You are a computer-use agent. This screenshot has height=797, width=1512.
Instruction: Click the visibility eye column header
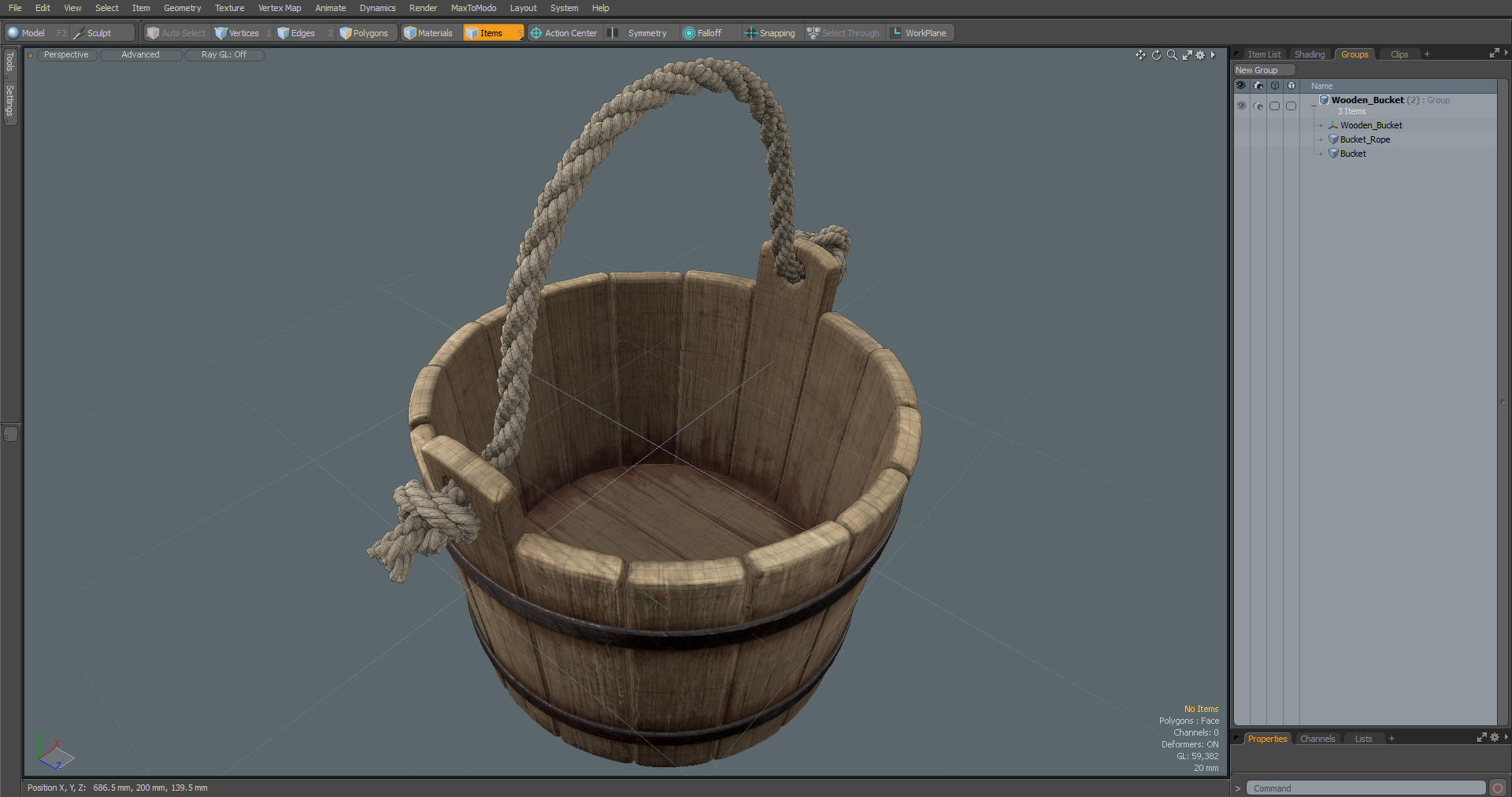click(1241, 86)
